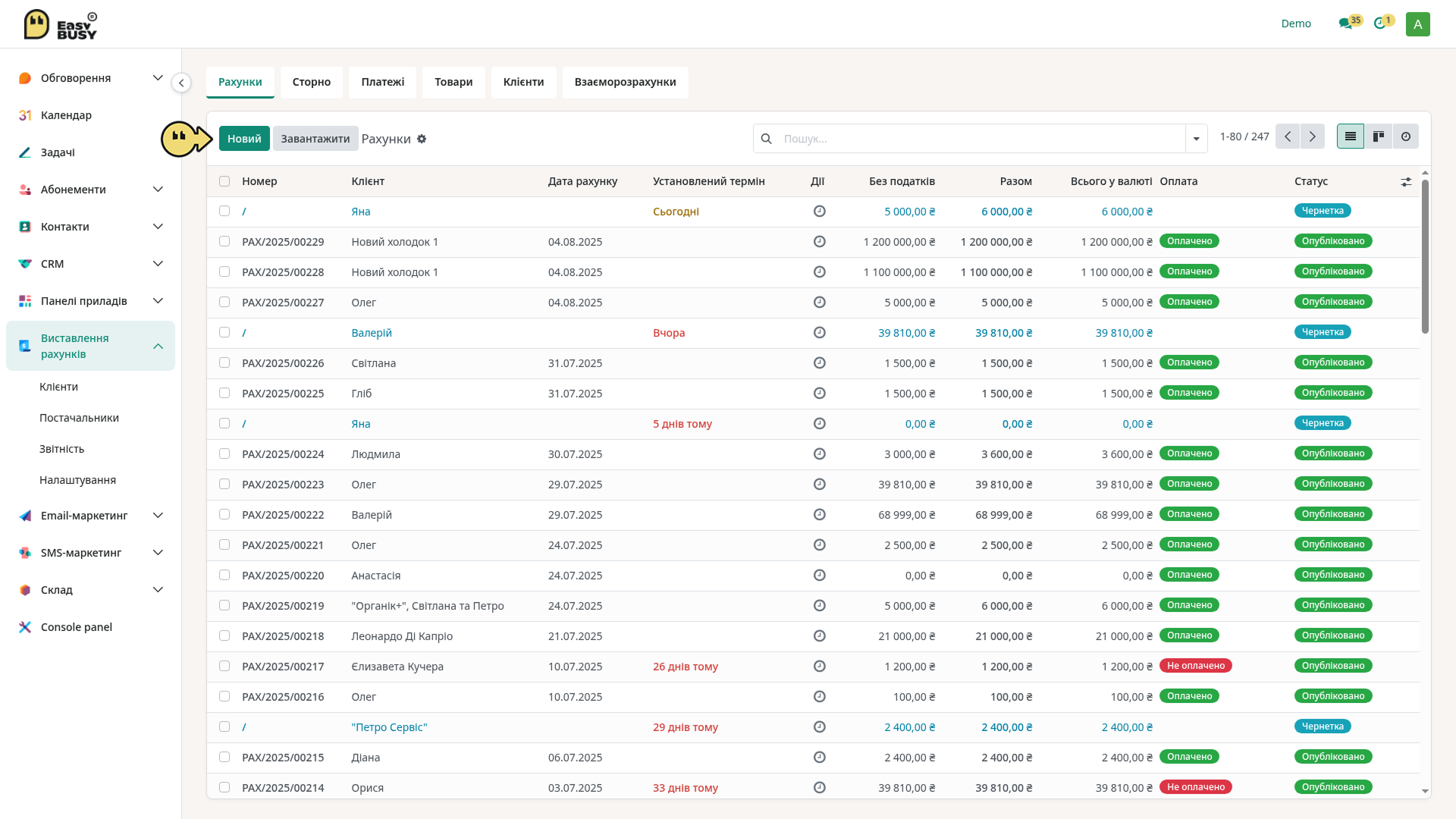Tick checkbox for PAX/2025/00223
Viewport: 1456px width, 819px height.
(224, 484)
